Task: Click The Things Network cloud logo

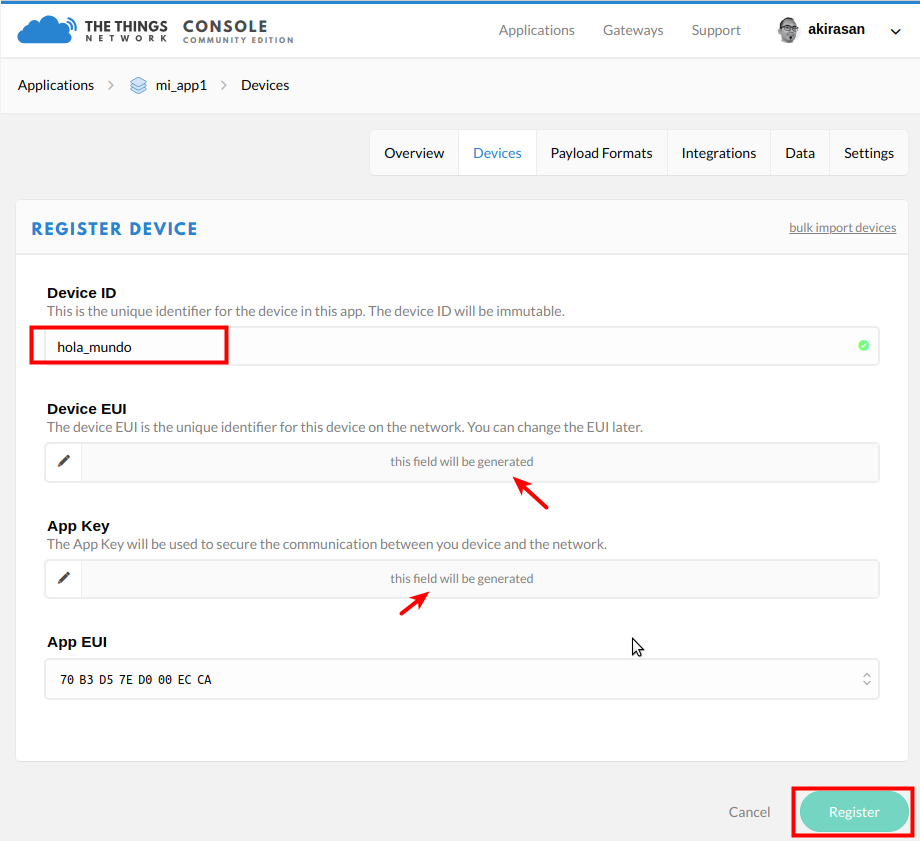Action: point(47,30)
